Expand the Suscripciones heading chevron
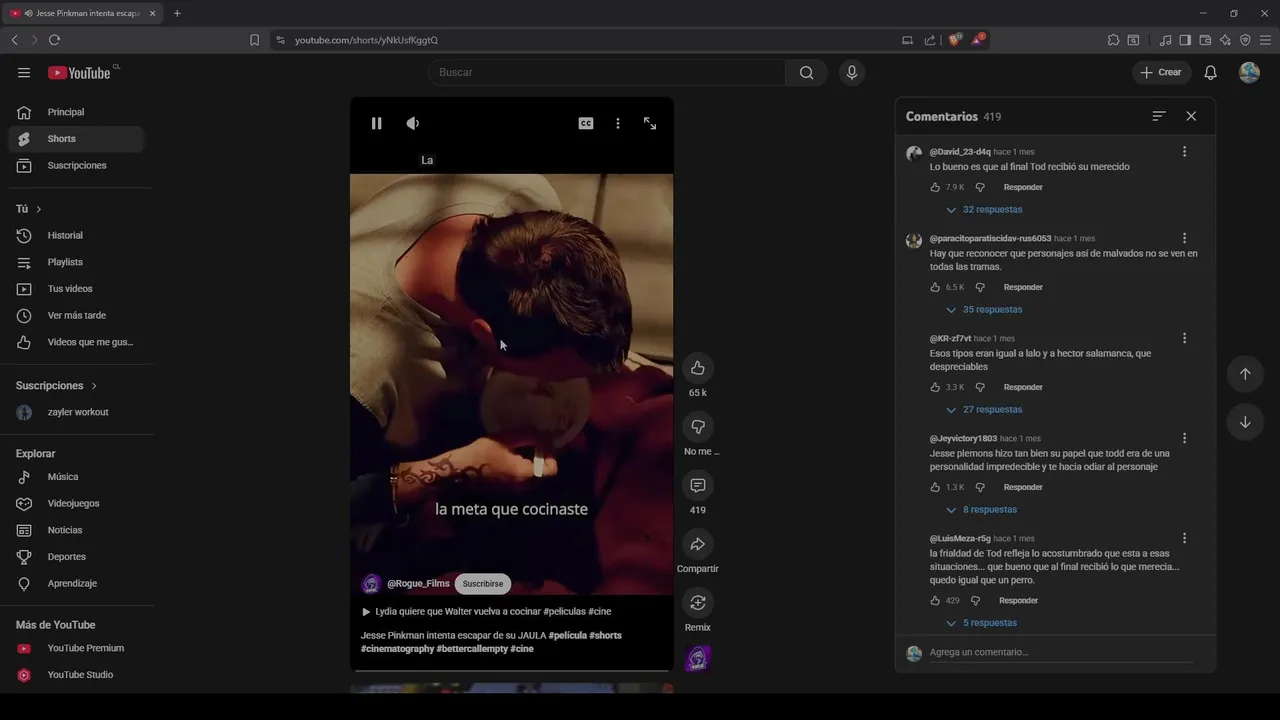Image resolution: width=1280 pixels, height=720 pixels. [x=94, y=386]
